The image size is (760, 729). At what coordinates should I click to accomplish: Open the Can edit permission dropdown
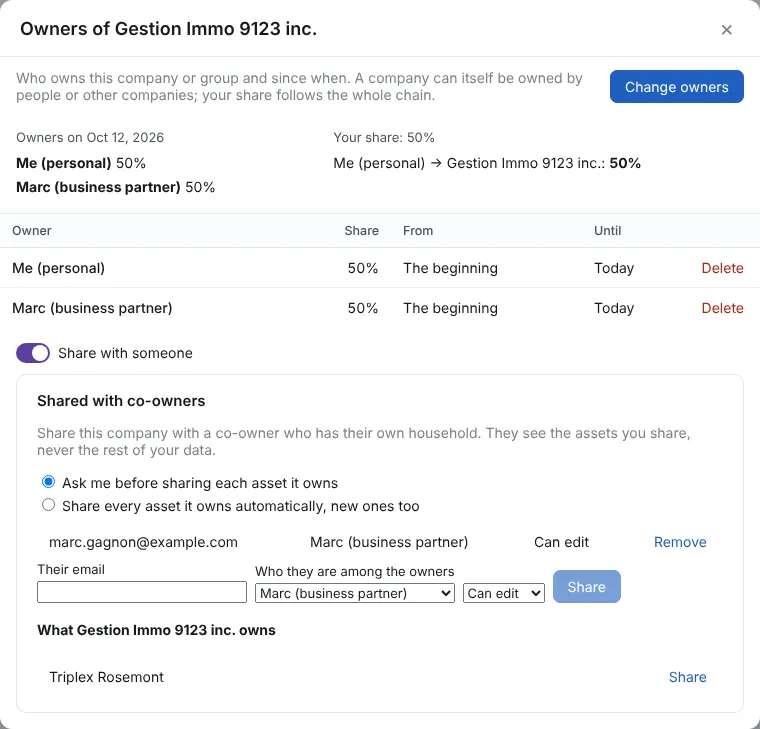click(504, 593)
